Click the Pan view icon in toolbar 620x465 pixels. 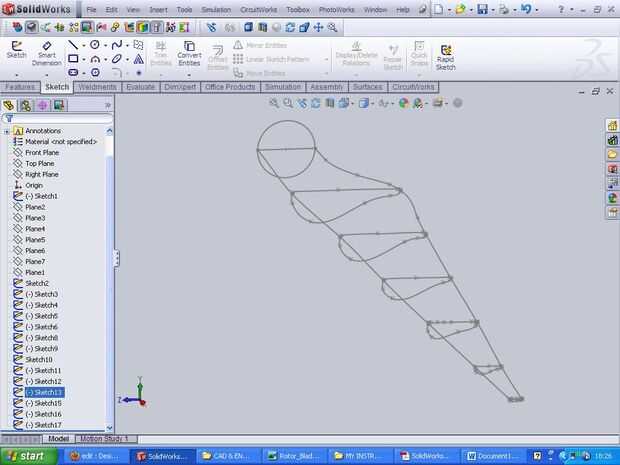pos(318,27)
